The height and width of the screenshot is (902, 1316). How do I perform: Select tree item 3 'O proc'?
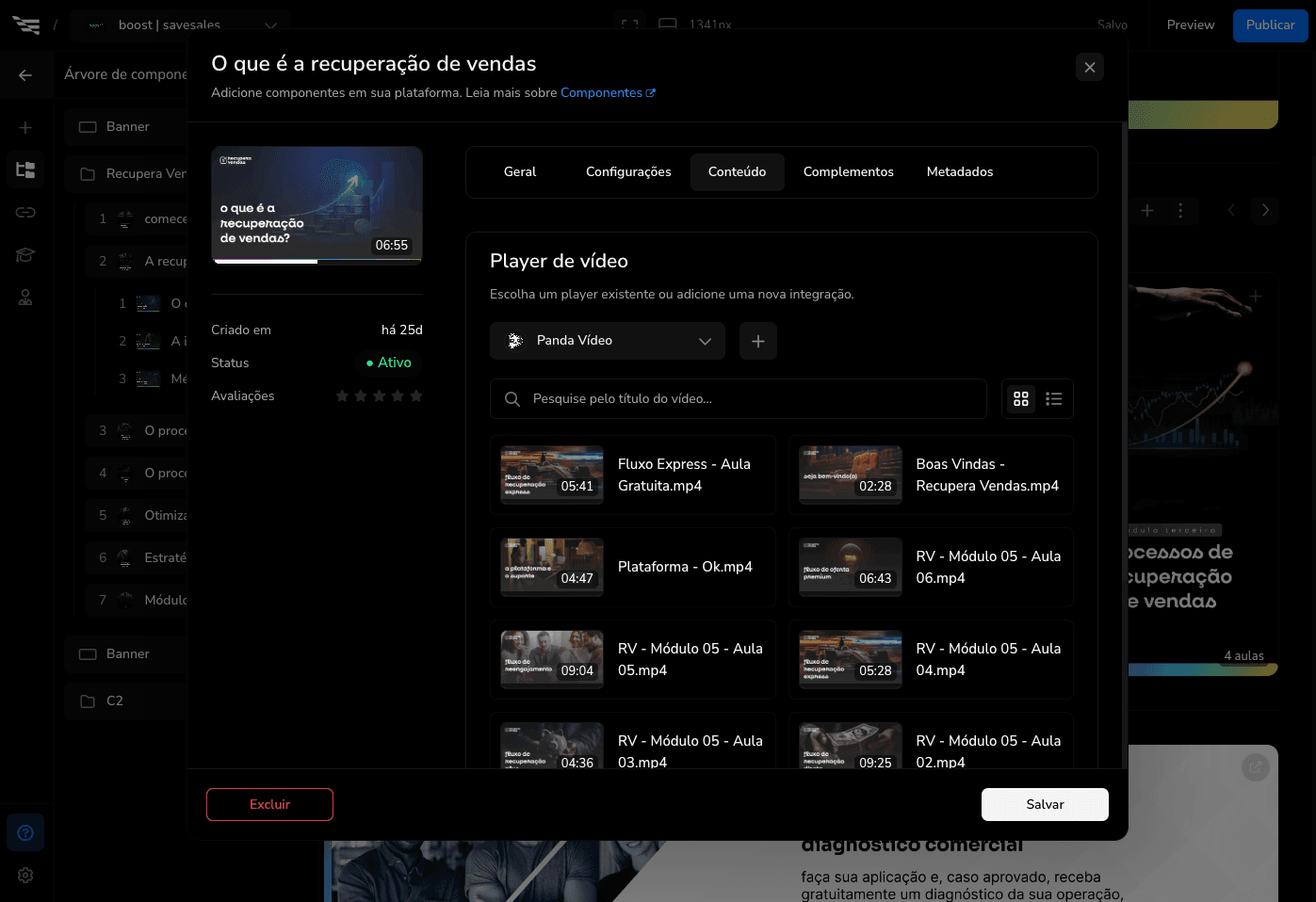137,431
